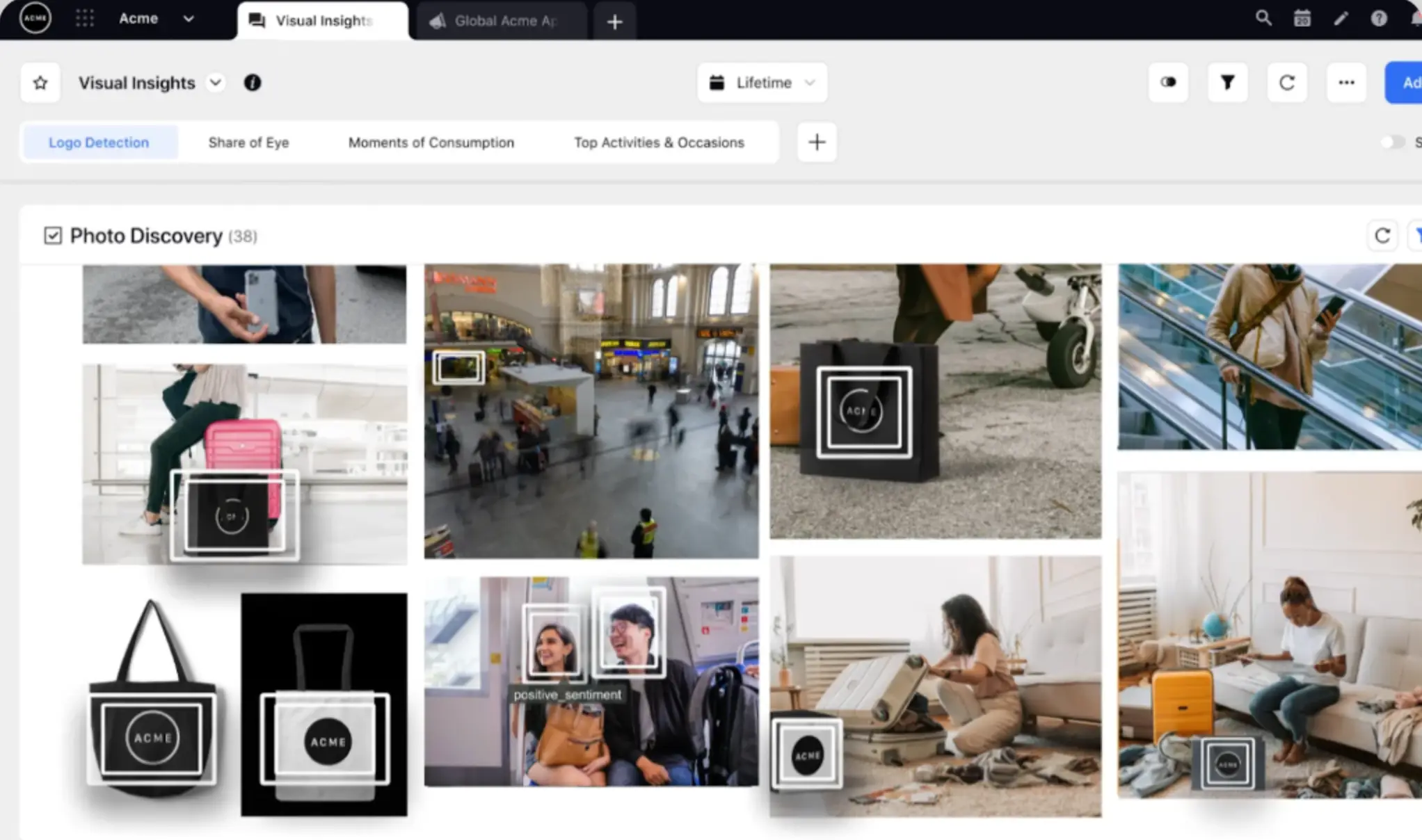1422x840 pixels.
Task: Select the Global Acme App tab
Action: coord(502,20)
